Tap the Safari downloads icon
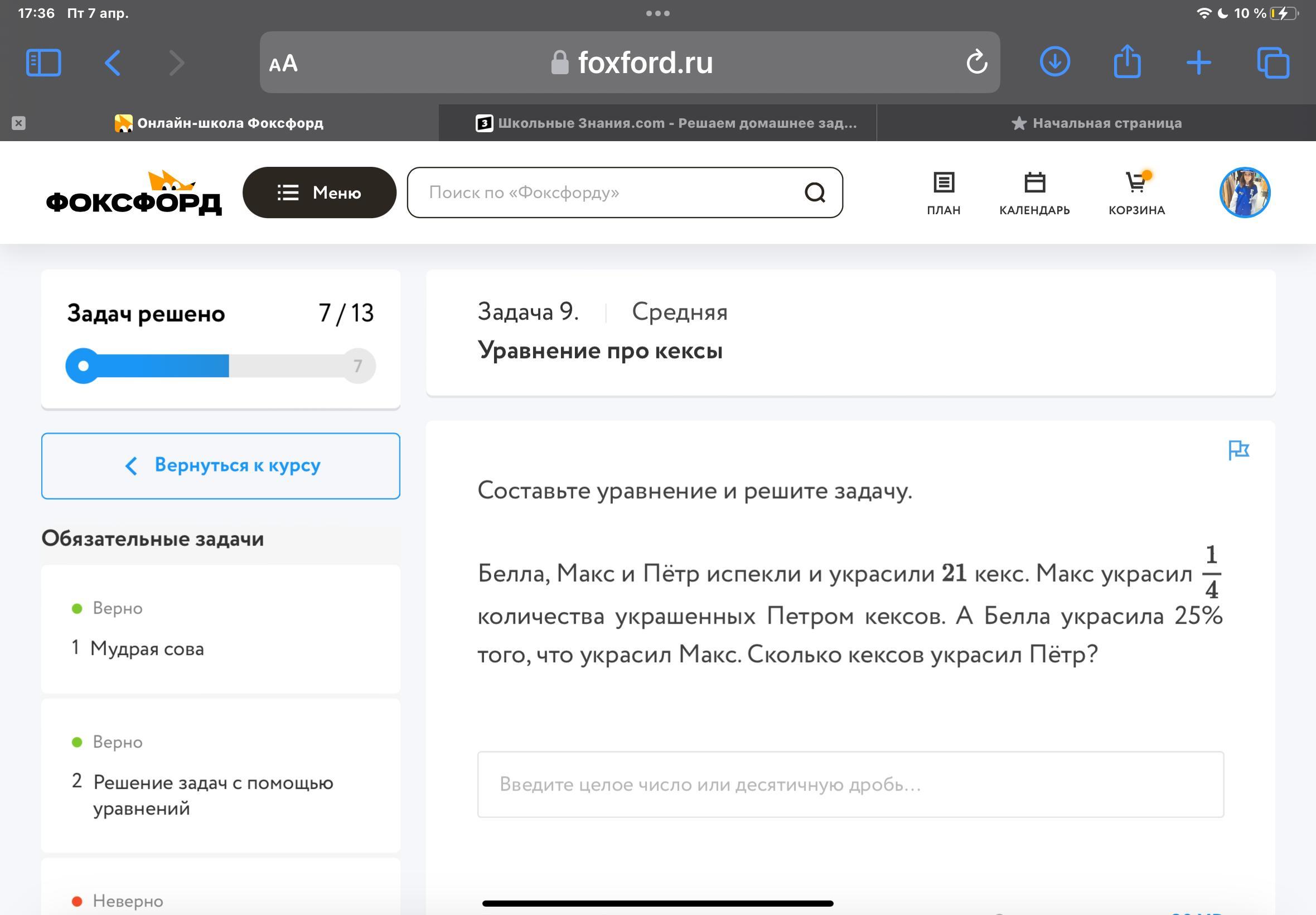This screenshot has width=1316, height=915. 1054,62
